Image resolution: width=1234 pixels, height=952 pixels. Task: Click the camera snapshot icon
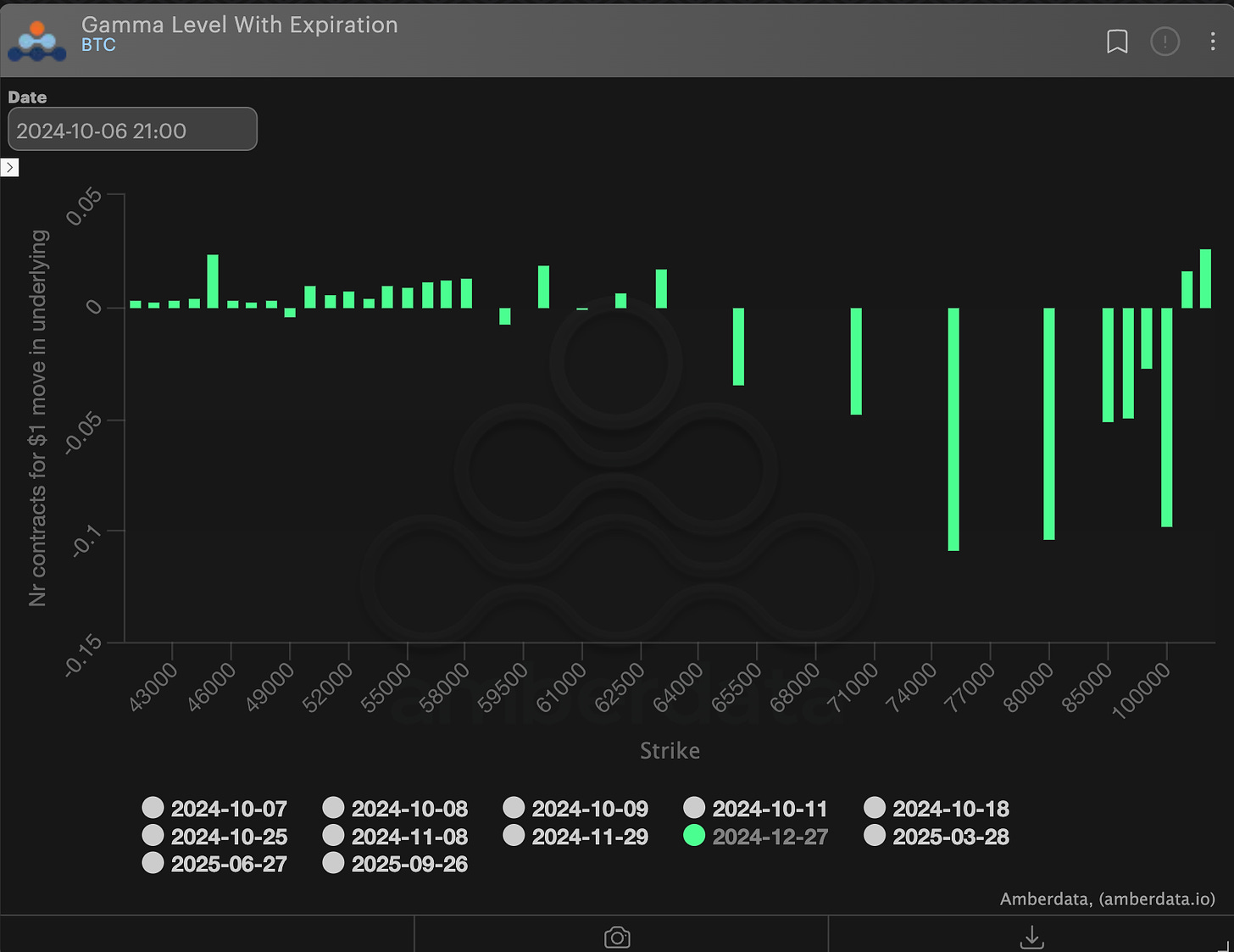point(617,937)
